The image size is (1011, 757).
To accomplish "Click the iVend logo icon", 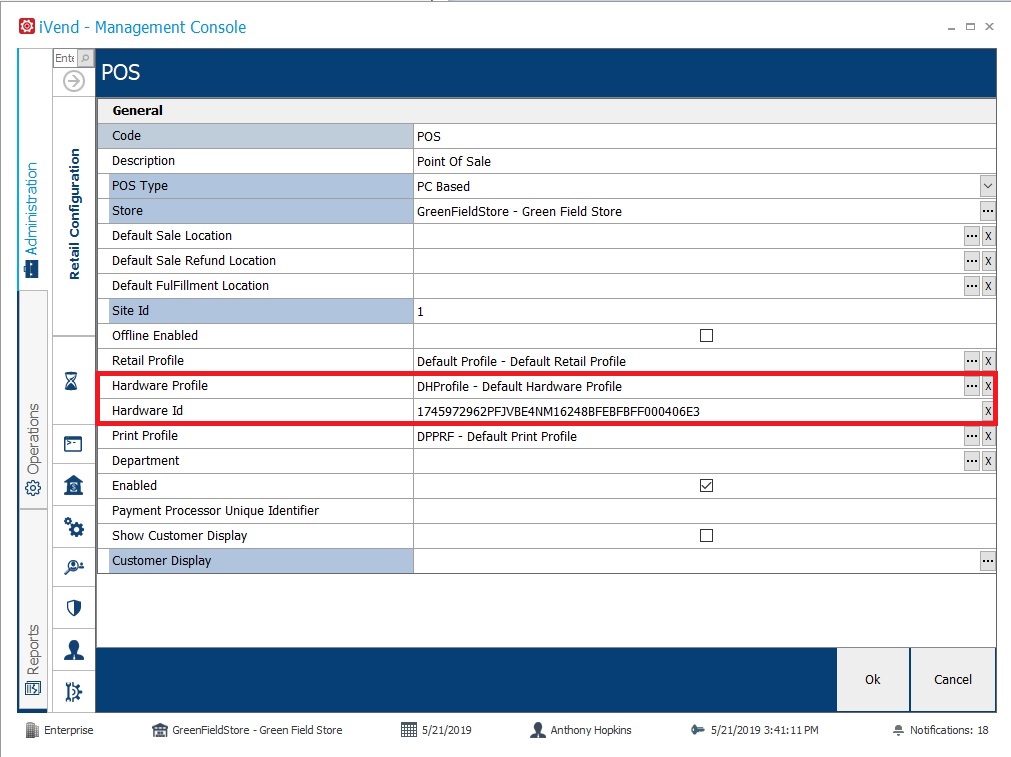I will click(x=26, y=26).
